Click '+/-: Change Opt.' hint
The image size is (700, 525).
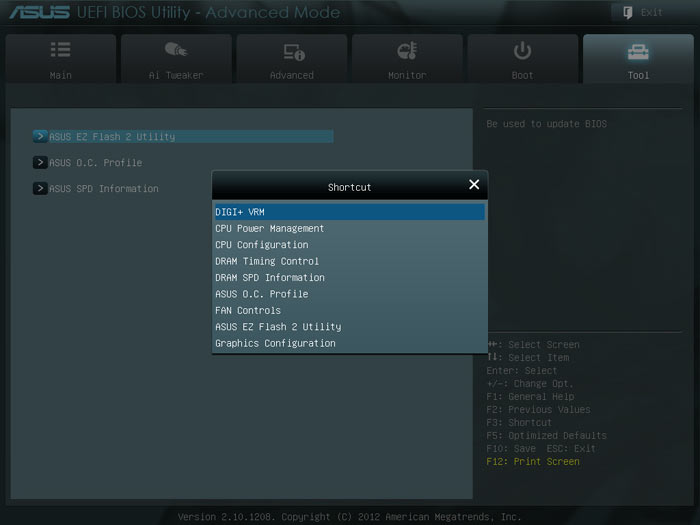[x=529, y=383]
